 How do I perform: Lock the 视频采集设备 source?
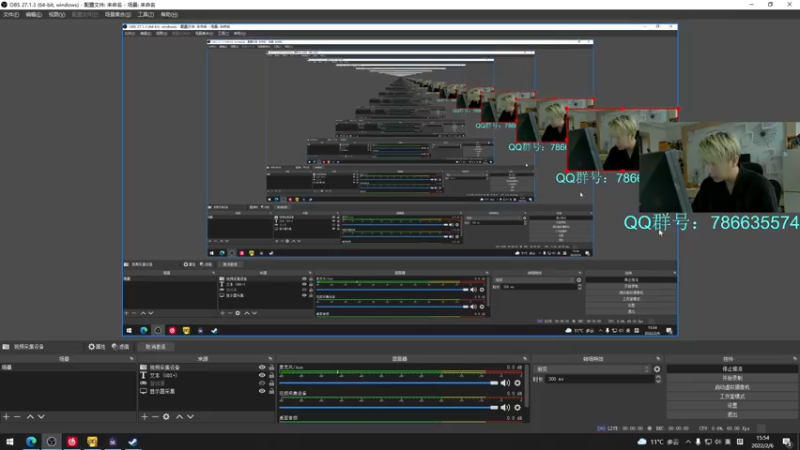(x=271, y=367)
